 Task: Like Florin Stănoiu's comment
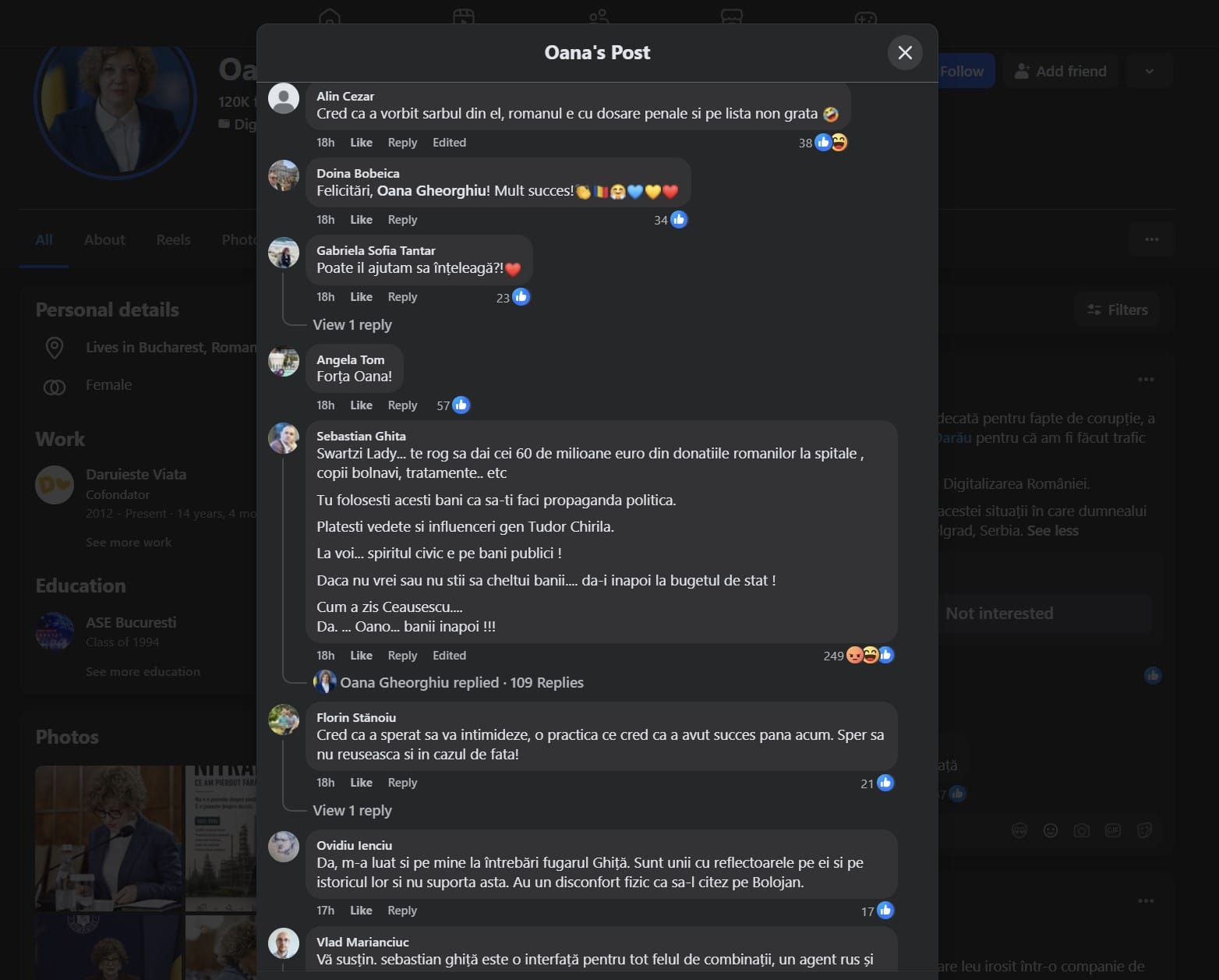pyautogui.click(x=361, y=783)
